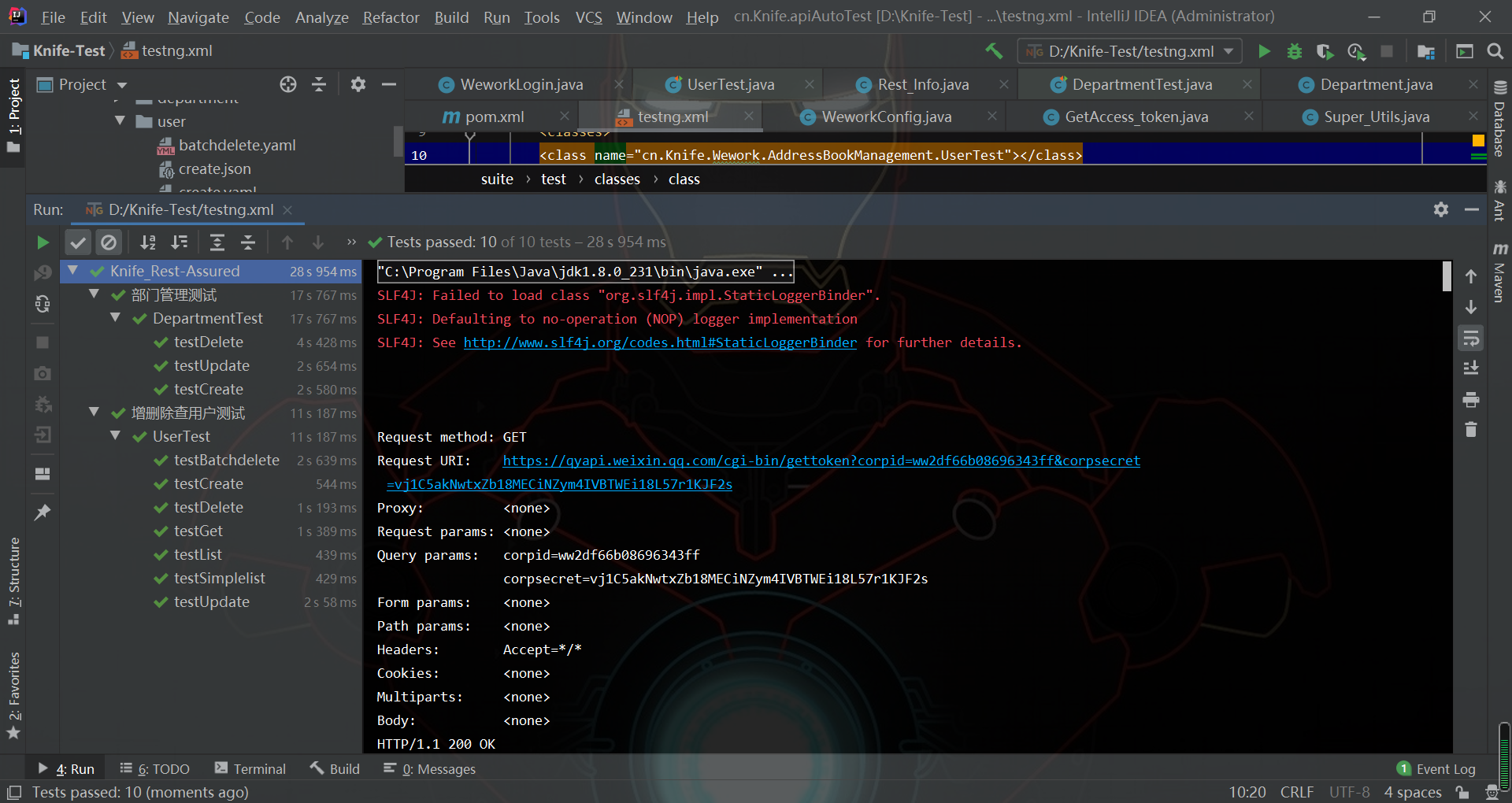Screen dimensions: 1512x803
Task: Toggle Show Ignored tests button
Action: (109, 242)
